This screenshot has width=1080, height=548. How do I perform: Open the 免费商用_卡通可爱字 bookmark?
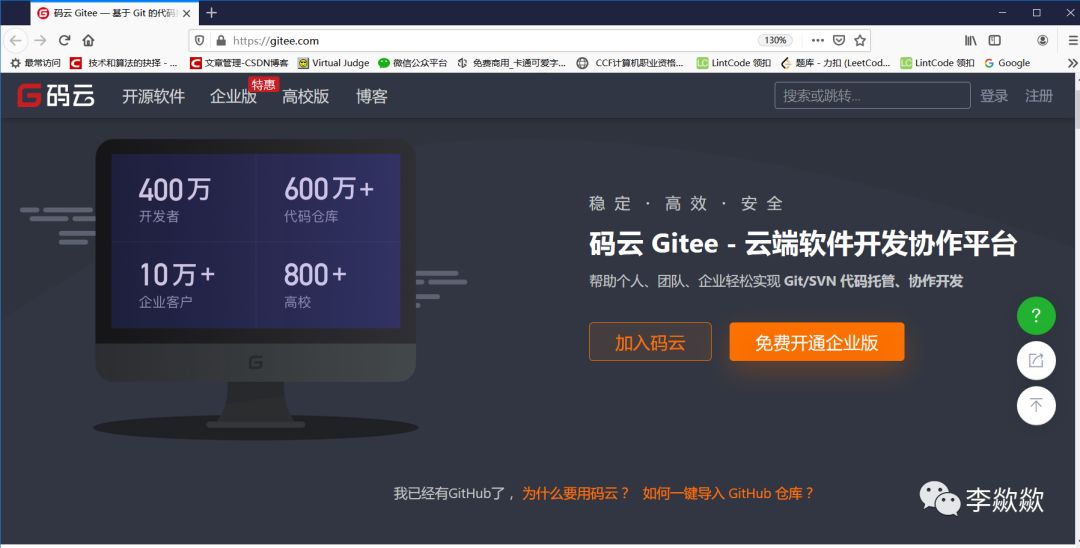click(512, 63)
